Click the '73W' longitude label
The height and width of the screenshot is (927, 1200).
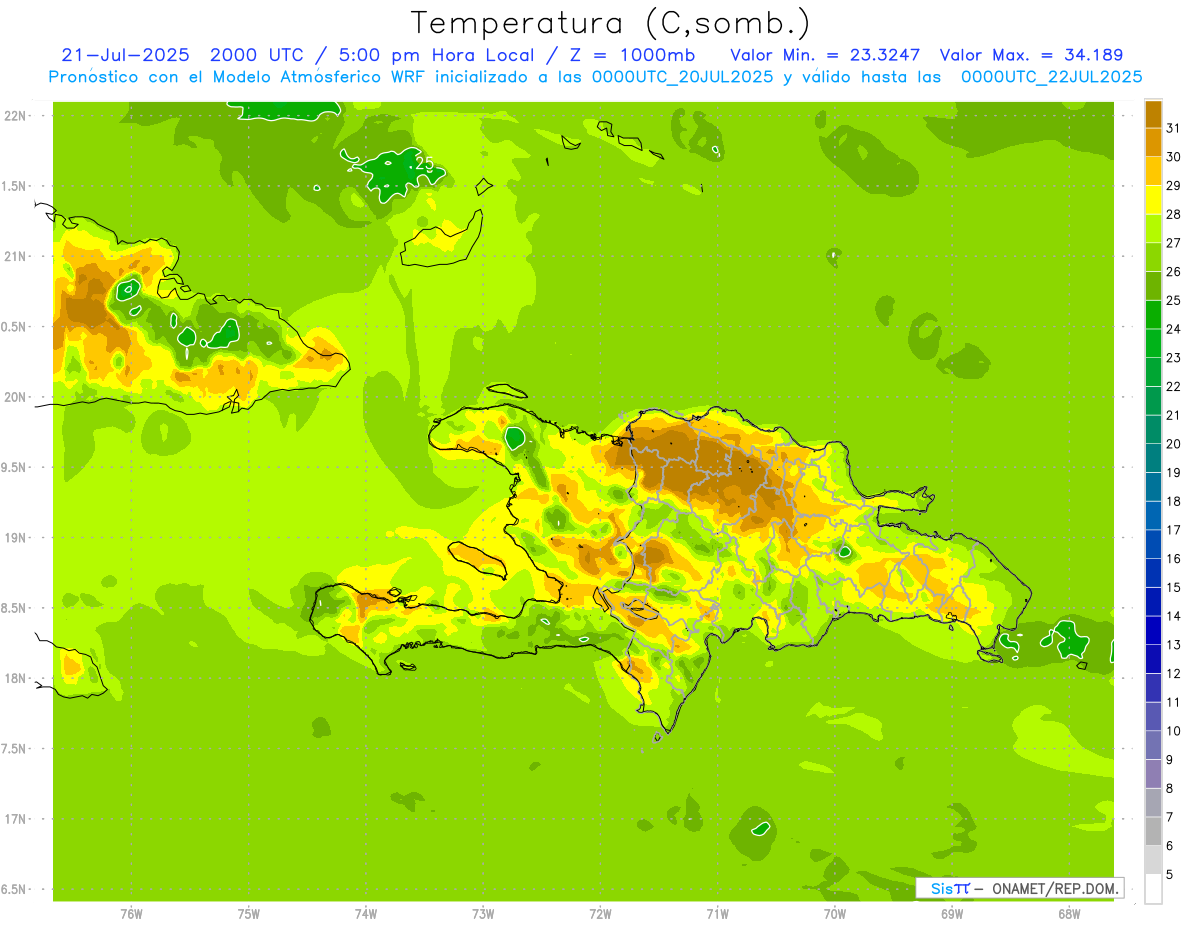click(483, 914)
